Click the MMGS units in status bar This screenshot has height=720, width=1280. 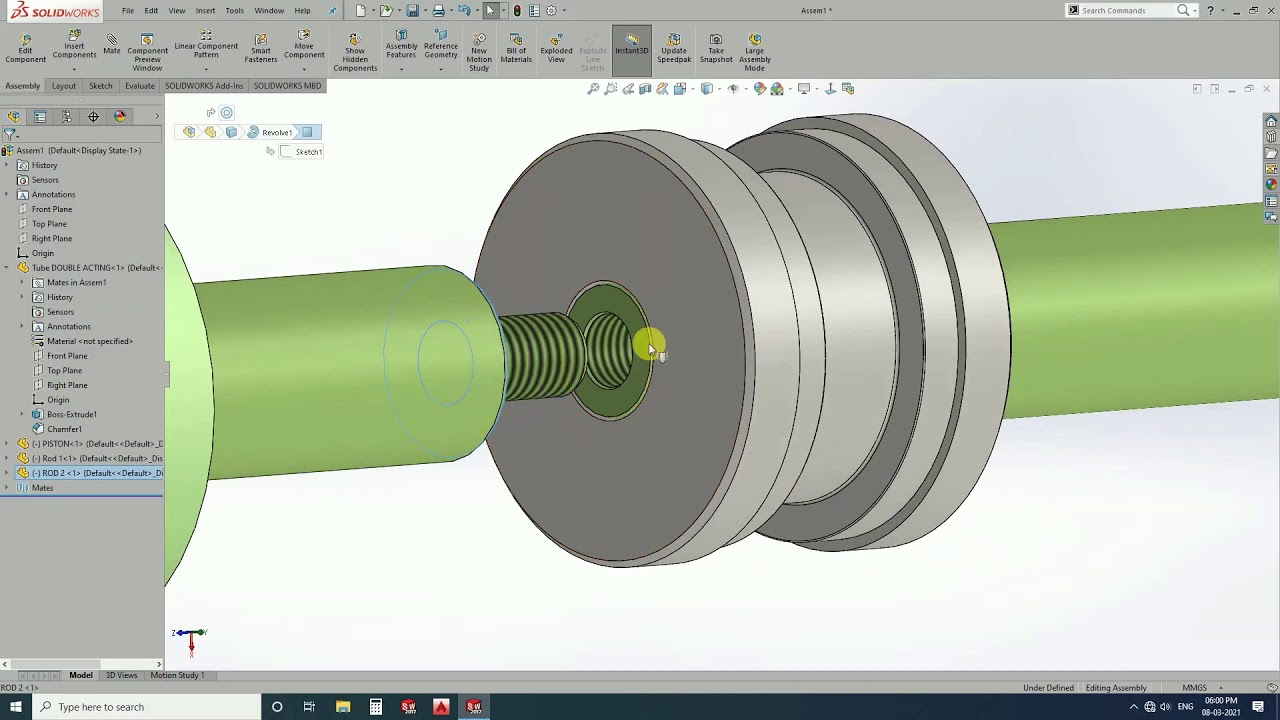click(x=1194, y=688)
